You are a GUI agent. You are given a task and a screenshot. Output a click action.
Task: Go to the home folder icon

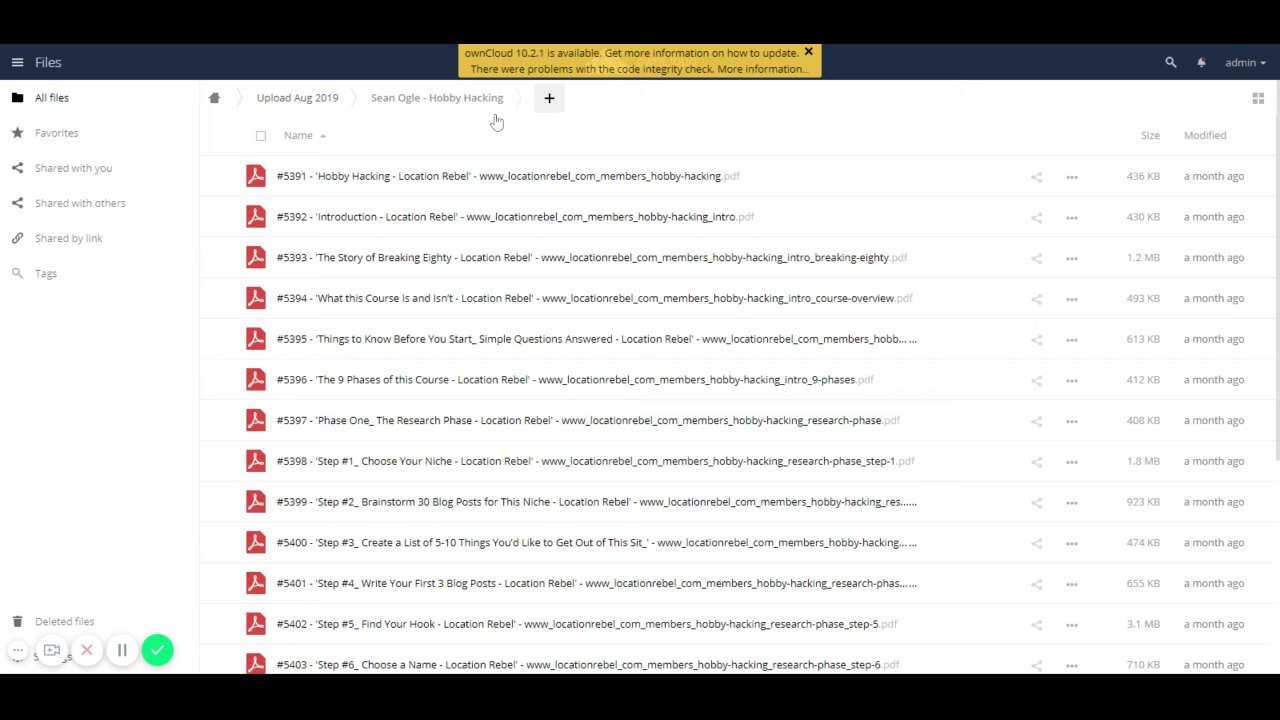[x=214, y=98]
